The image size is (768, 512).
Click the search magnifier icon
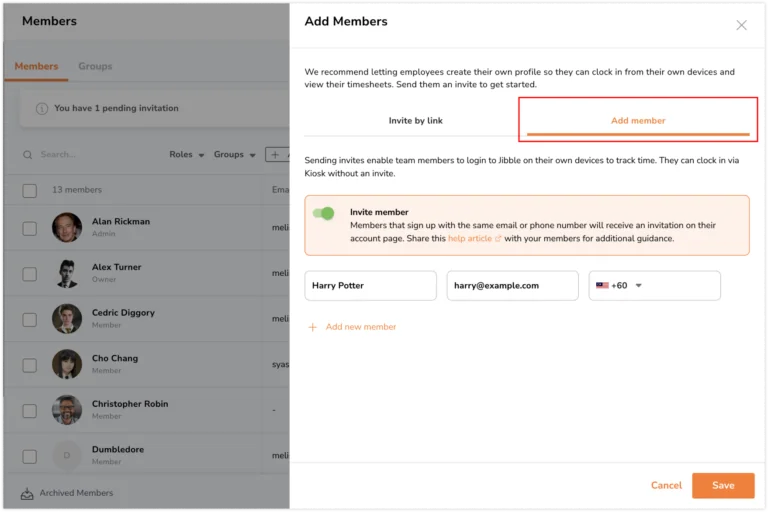tap(27, 155)
